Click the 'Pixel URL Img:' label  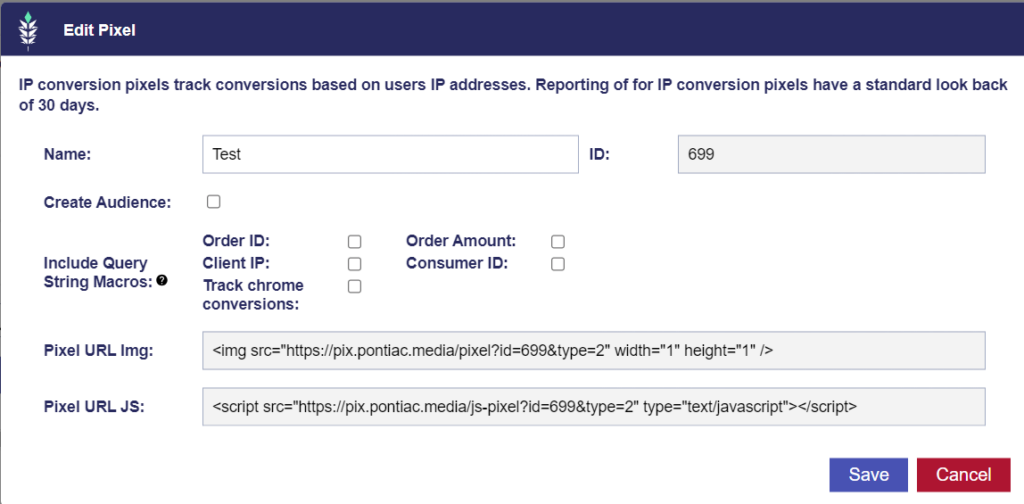pos(98,351)
